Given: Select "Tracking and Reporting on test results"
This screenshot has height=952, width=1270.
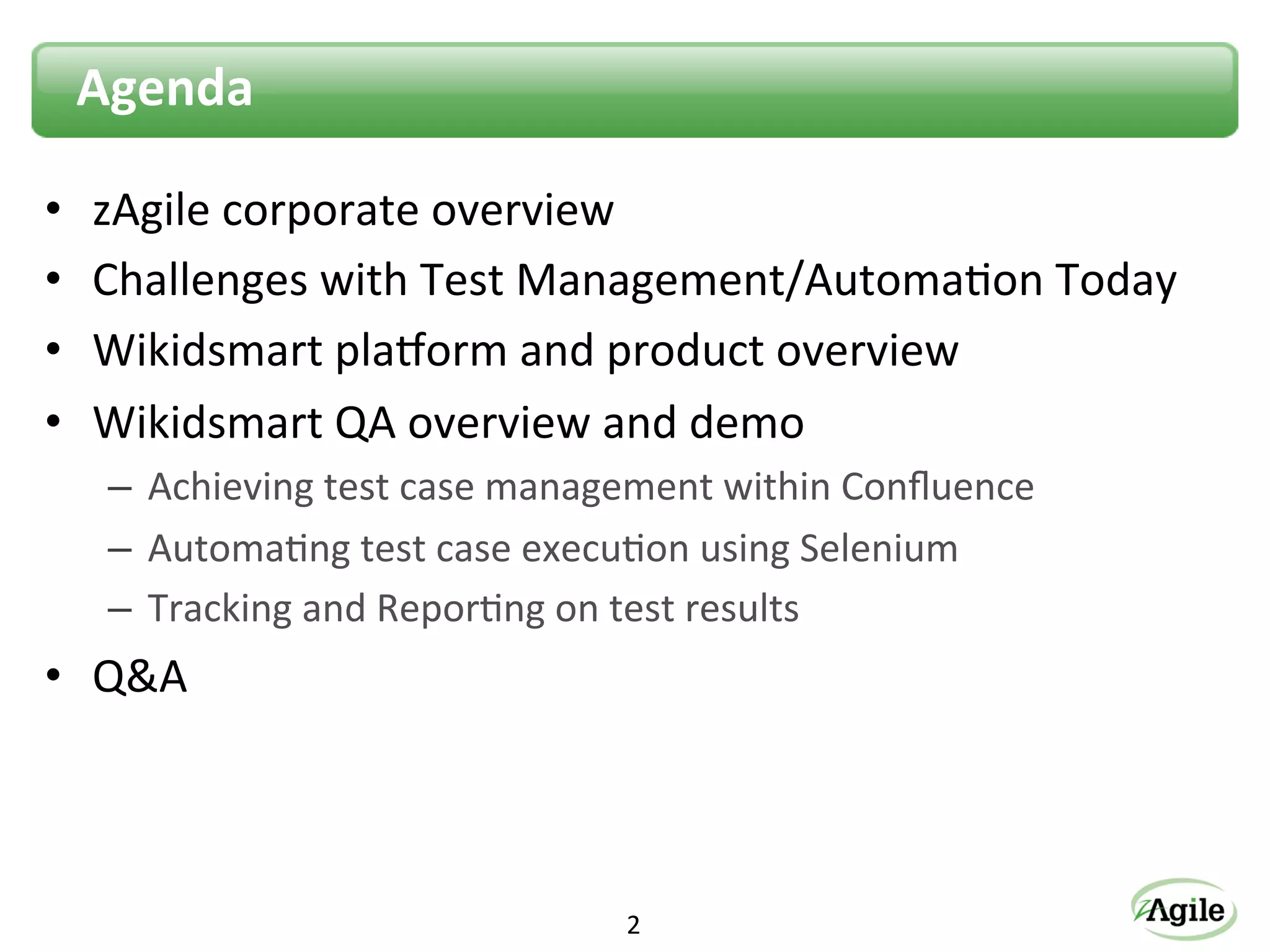Looking at the screenshot, I should 473,608.
